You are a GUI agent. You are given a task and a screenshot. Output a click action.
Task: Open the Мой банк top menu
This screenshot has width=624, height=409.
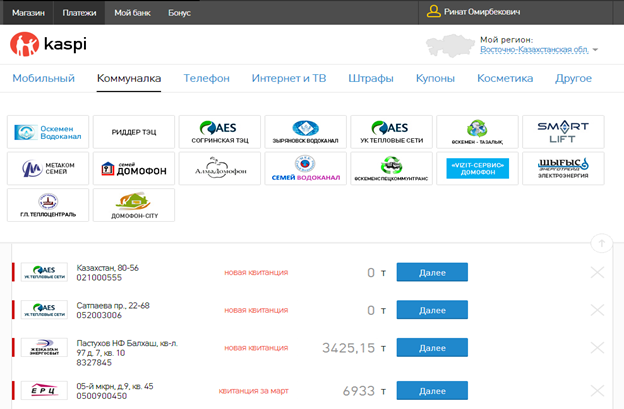coord(133,13)
